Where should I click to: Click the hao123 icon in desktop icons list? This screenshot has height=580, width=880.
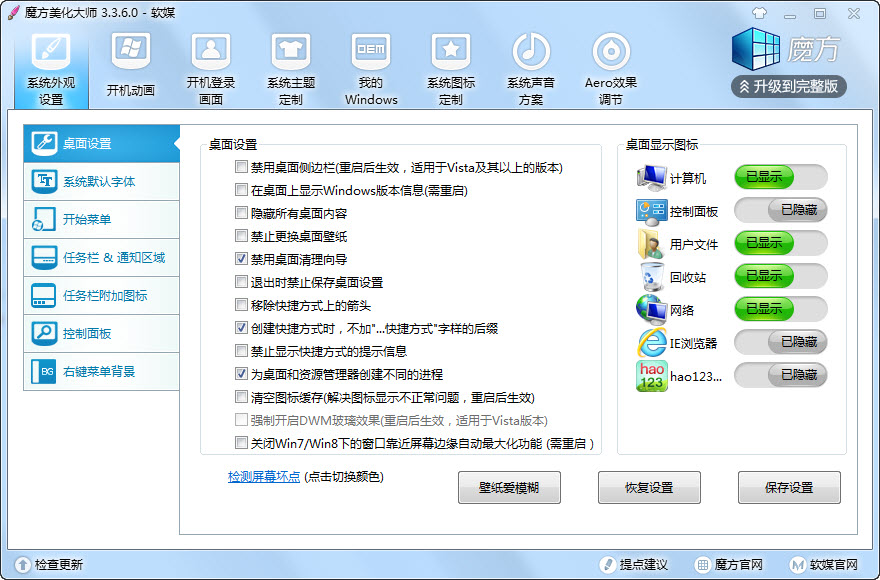click(651, 376)
